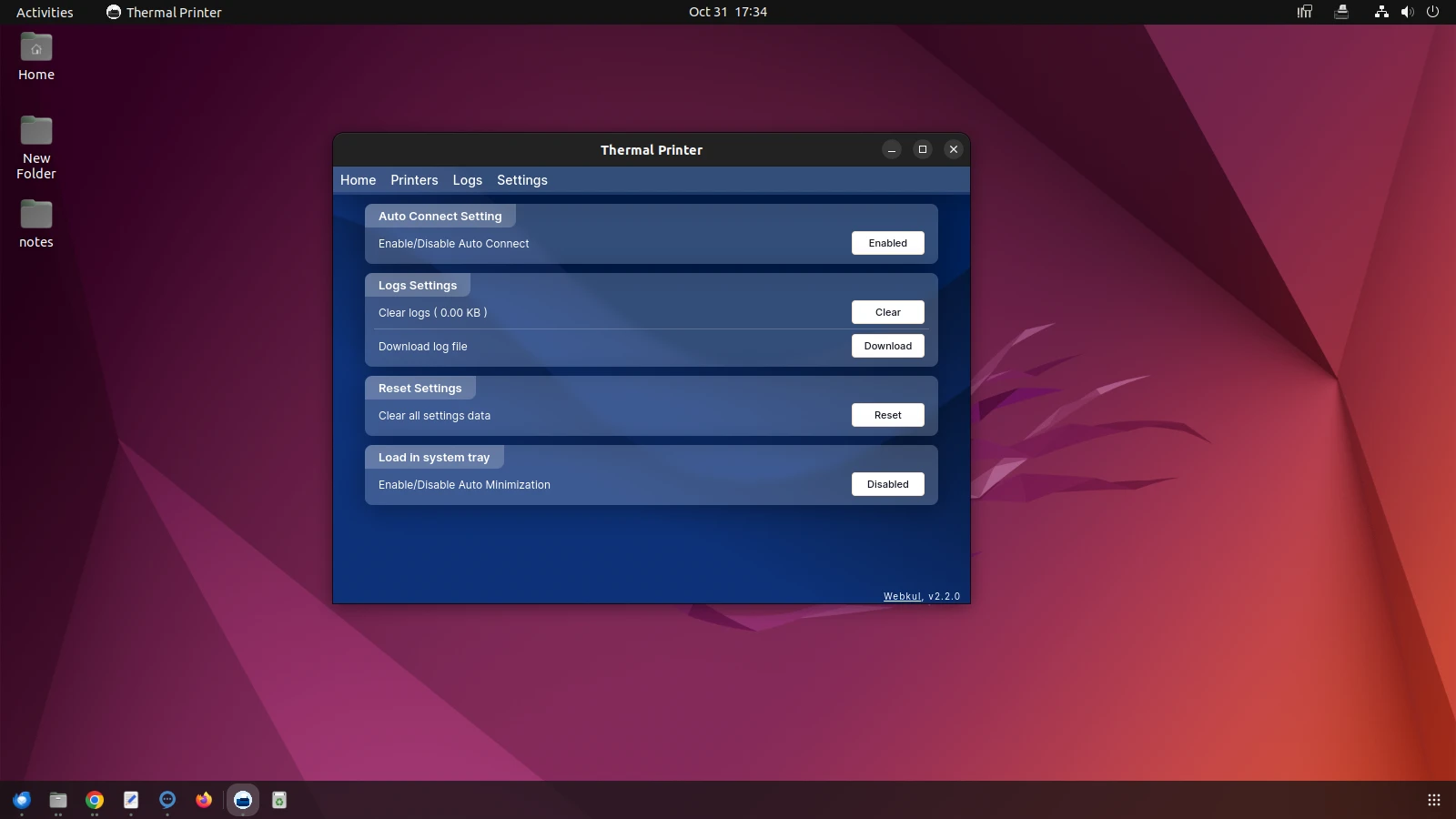
Task: Launch Thunderbird from the dock
Action: [22, 800]
